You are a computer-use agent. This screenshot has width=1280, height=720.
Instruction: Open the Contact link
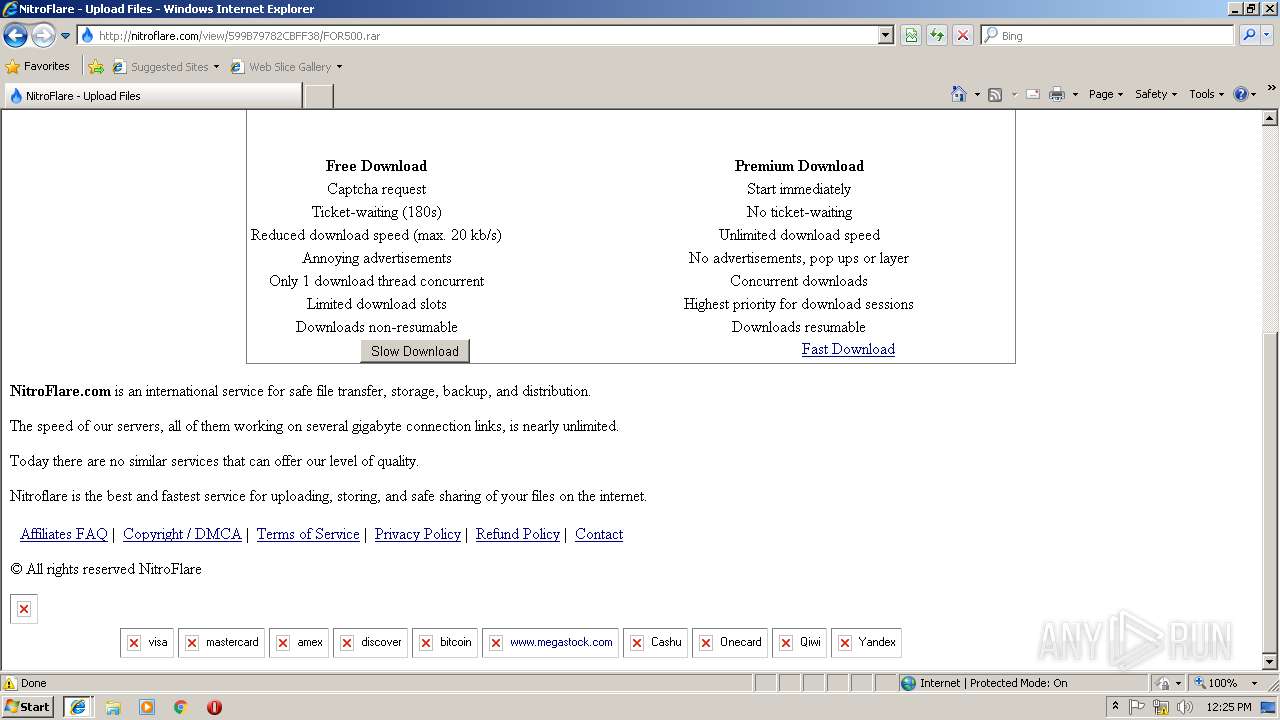click(599, 534)
